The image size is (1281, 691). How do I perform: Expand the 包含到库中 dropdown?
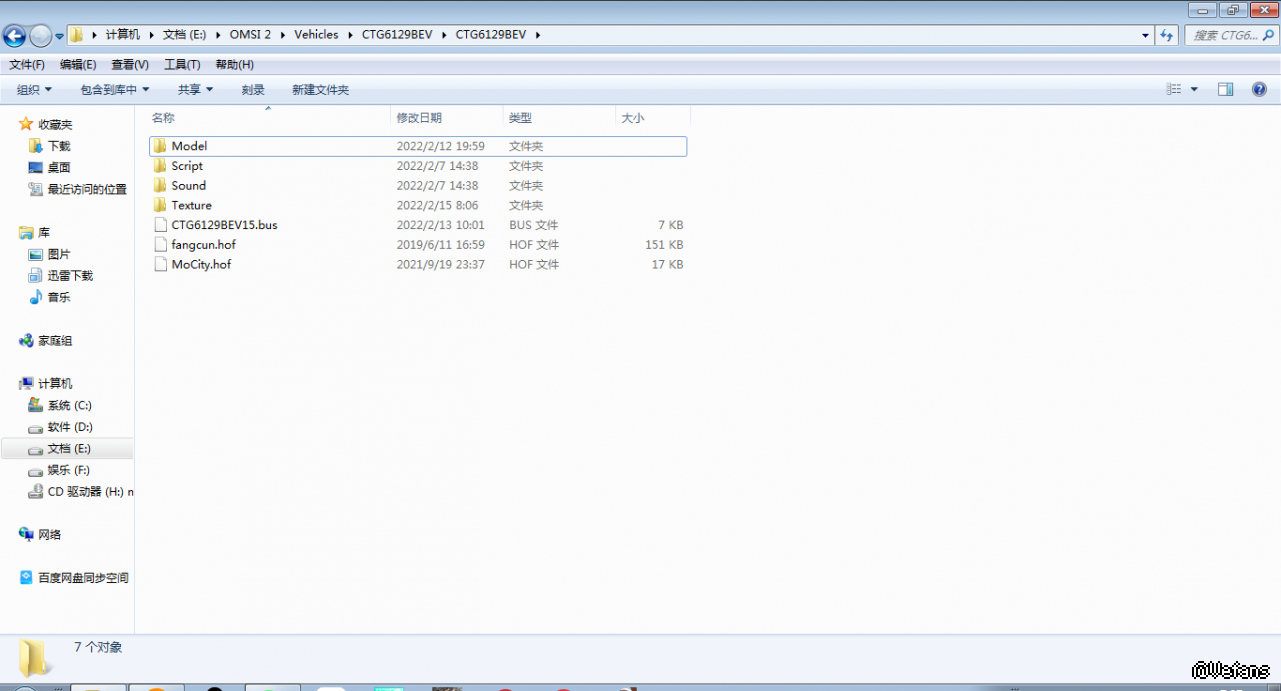pos(114,90)
